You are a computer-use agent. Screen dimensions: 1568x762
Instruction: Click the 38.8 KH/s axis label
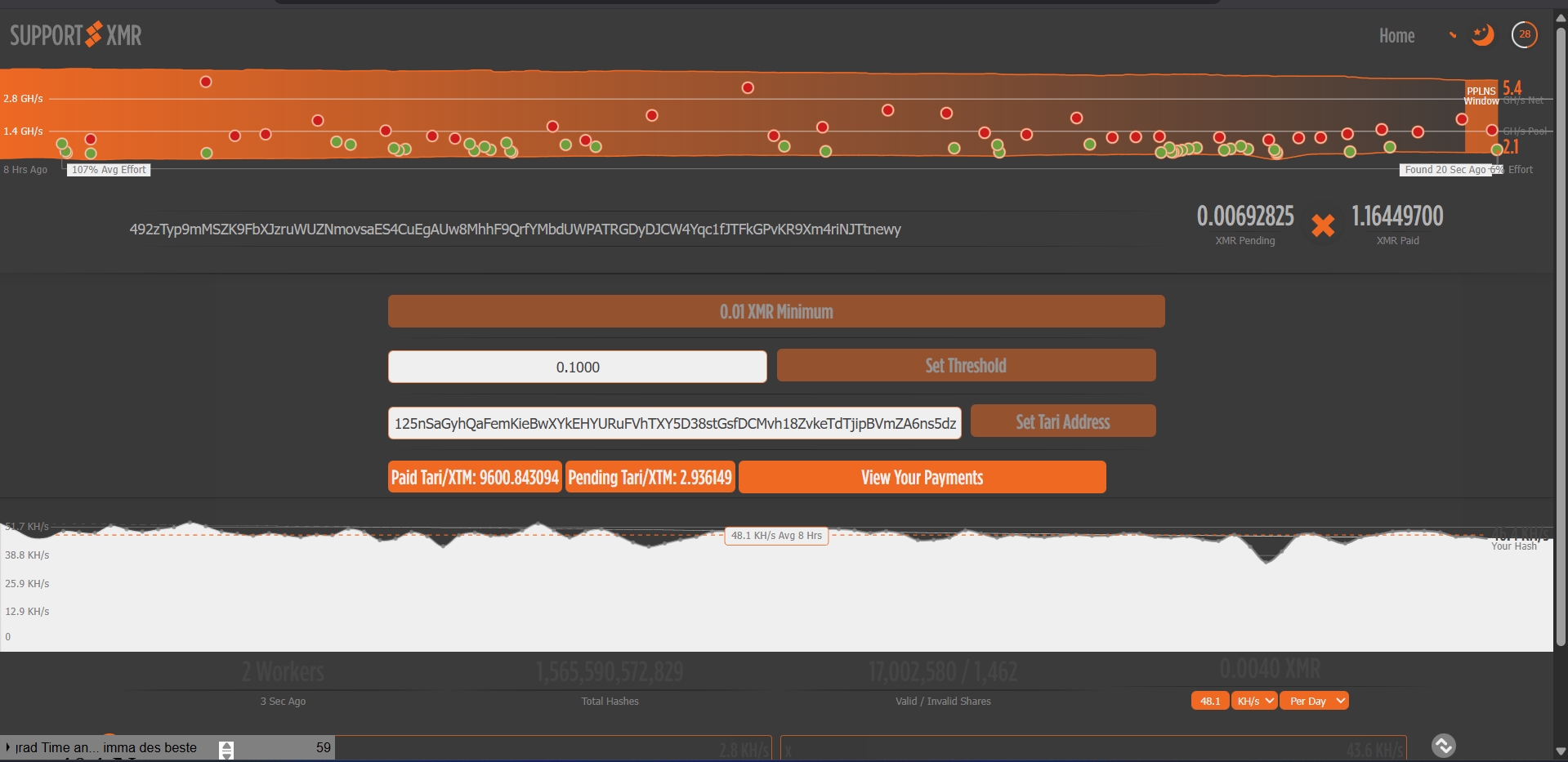click(27, 555)
